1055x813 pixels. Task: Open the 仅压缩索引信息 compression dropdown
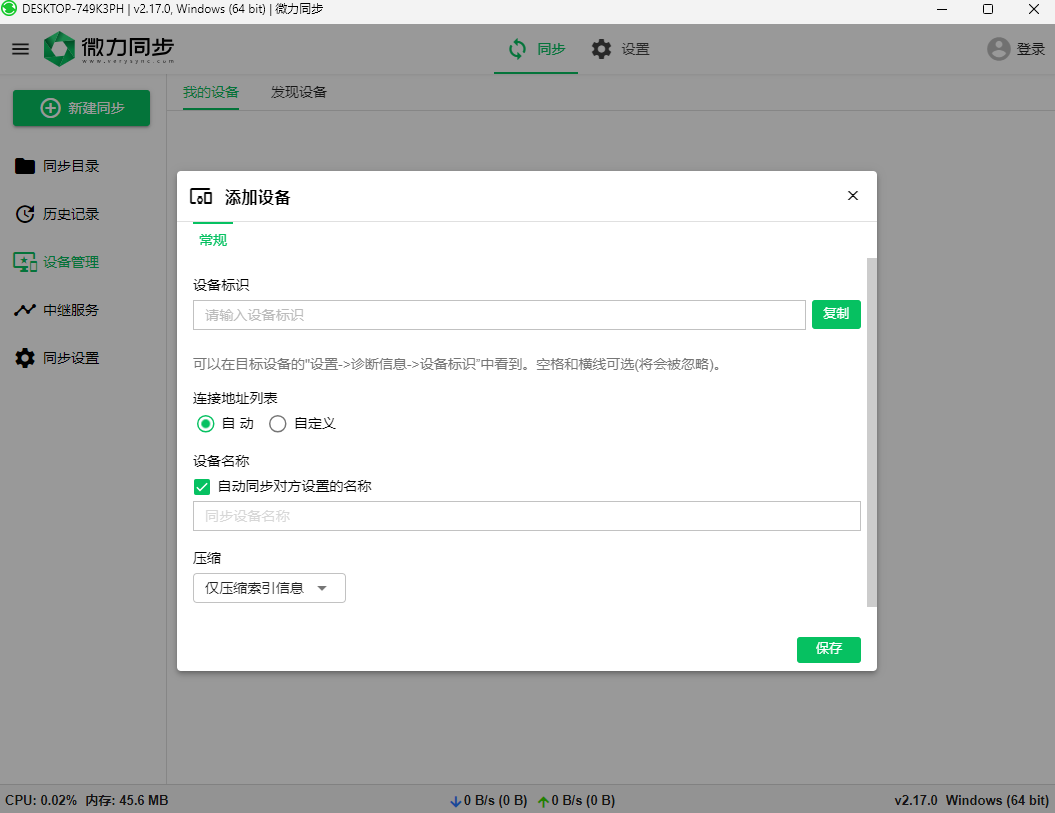pyautogui.click(x=268, y=588)
